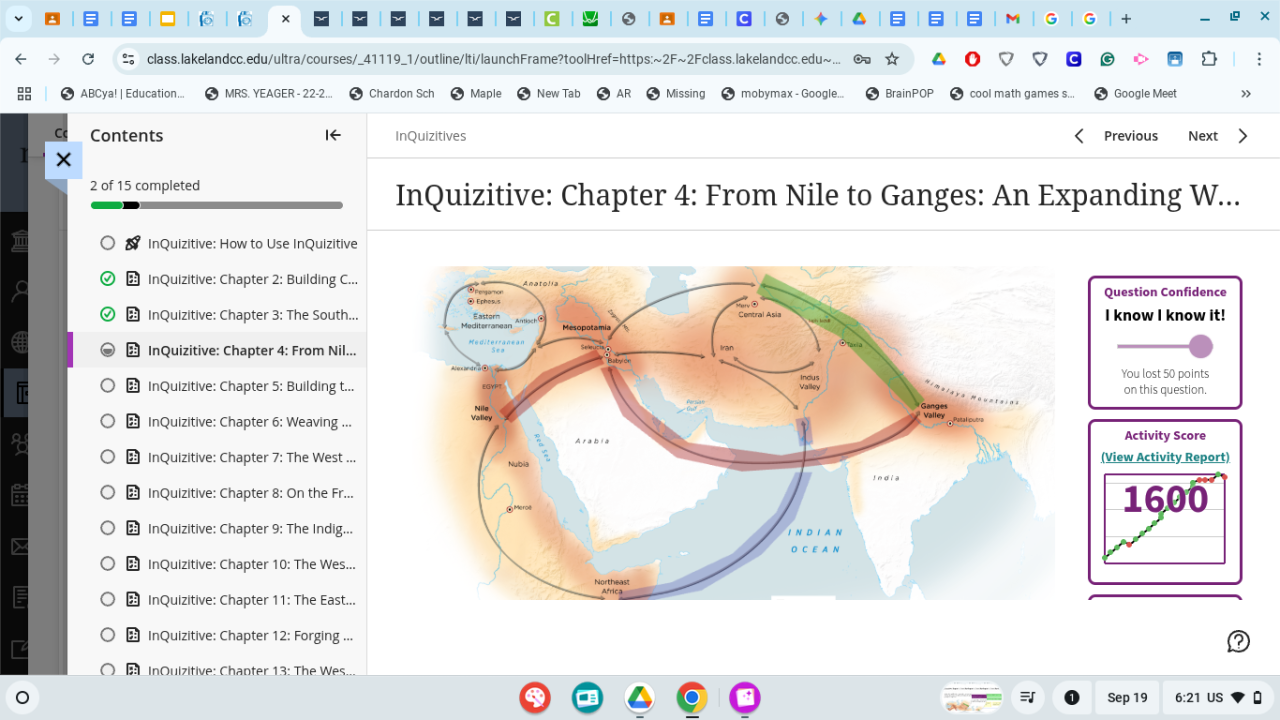Close the course outline with the X button

64,159
